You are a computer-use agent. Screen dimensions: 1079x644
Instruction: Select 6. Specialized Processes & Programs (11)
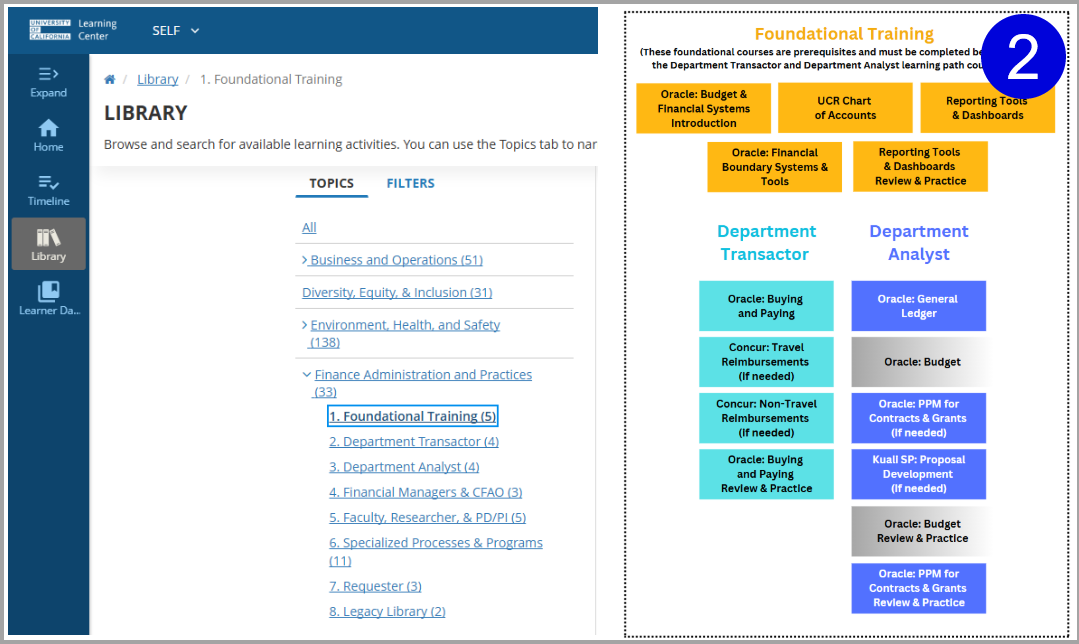(x=436, y=551)
